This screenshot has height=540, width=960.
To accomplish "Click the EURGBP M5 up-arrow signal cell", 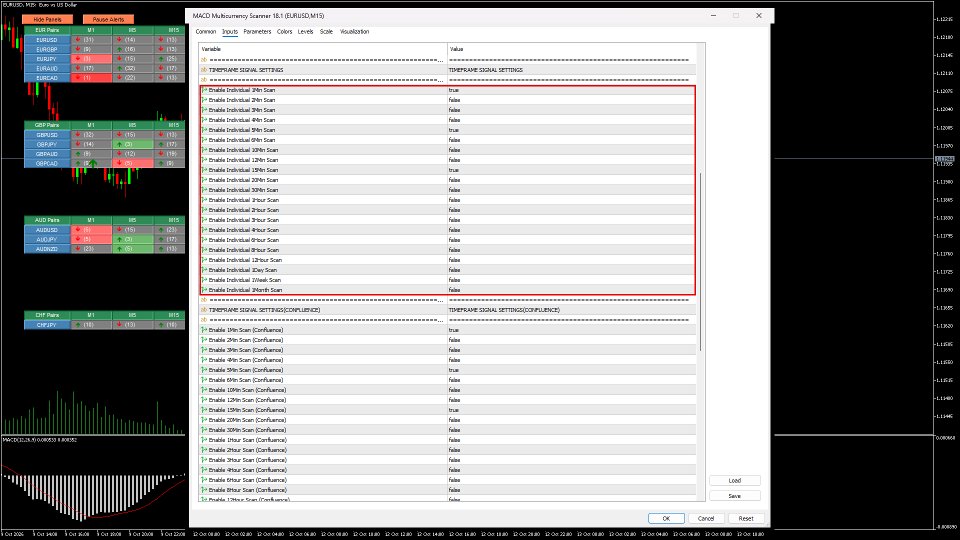I will pos(133,49).
